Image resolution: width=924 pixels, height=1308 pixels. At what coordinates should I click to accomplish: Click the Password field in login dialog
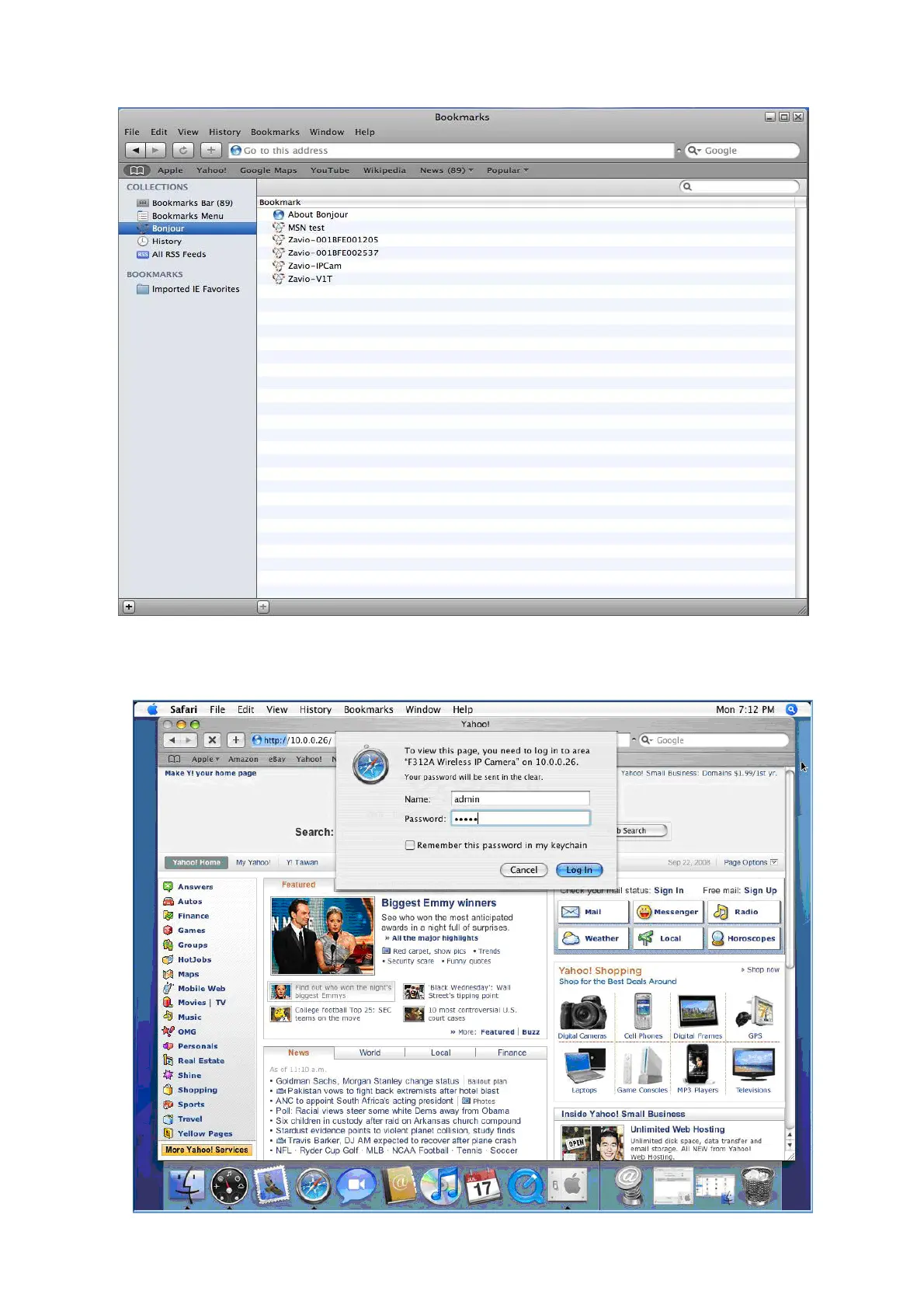(x=519, y=818)
